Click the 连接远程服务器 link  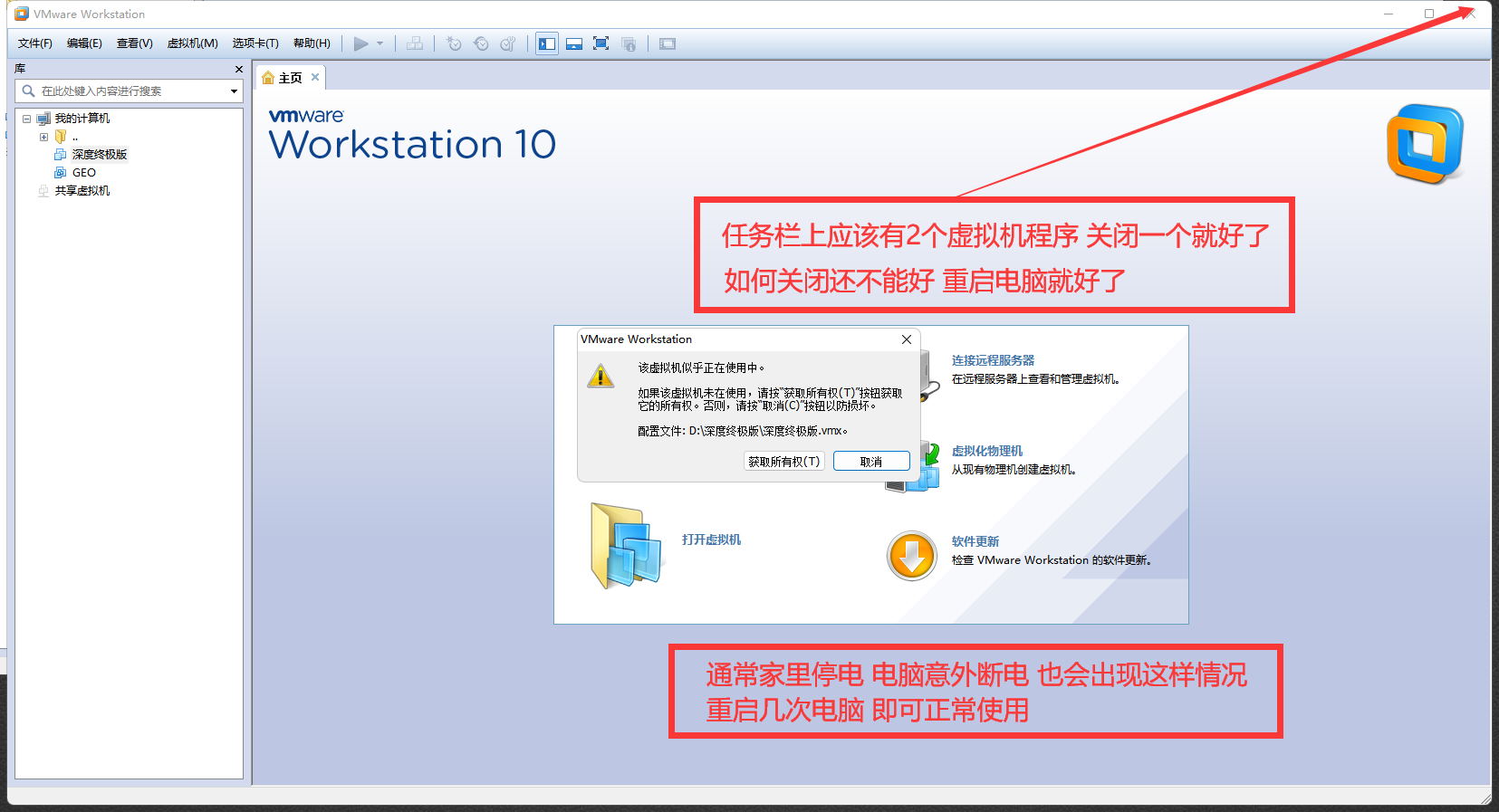993,360
